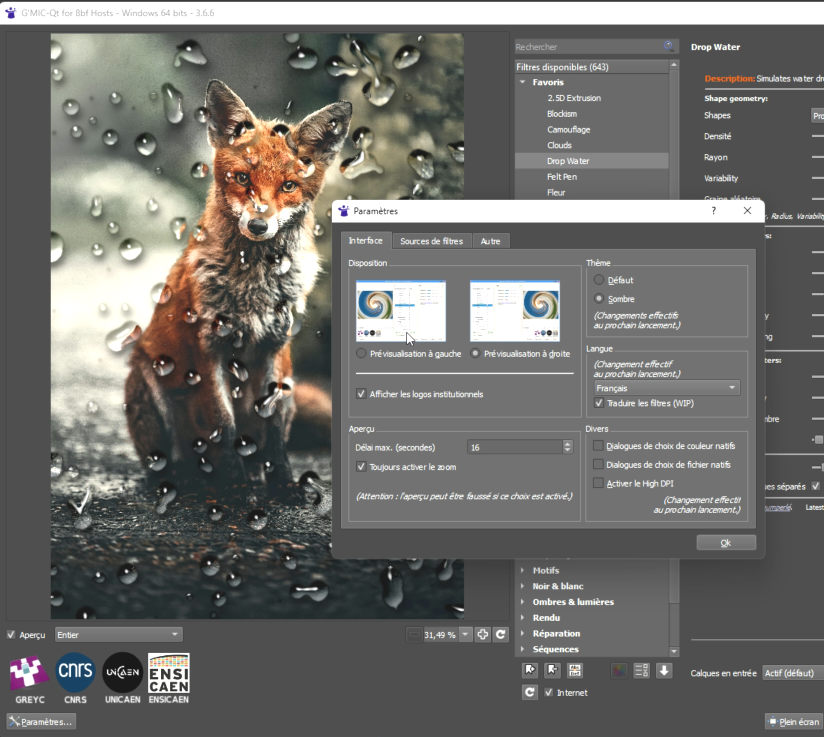Click the help question mark in the Paramètres dialog
Screen dimensions: 824x737
click(x=713, y=211)
